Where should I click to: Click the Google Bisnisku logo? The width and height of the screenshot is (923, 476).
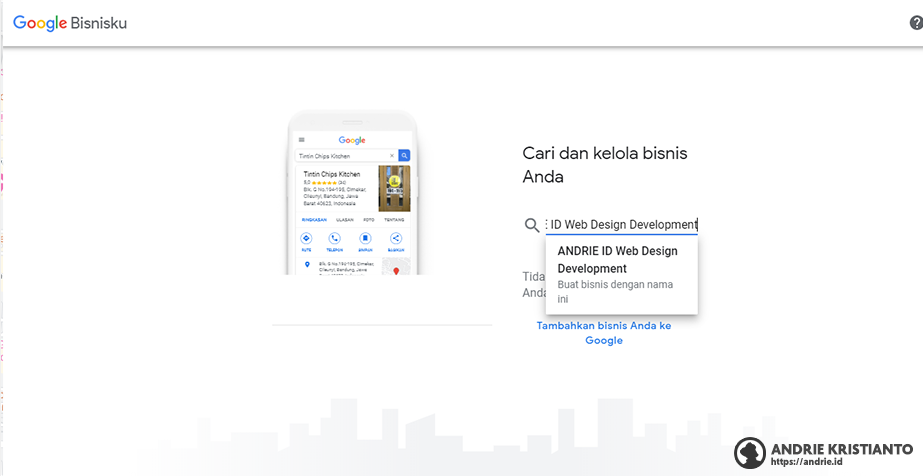[70, 24]
